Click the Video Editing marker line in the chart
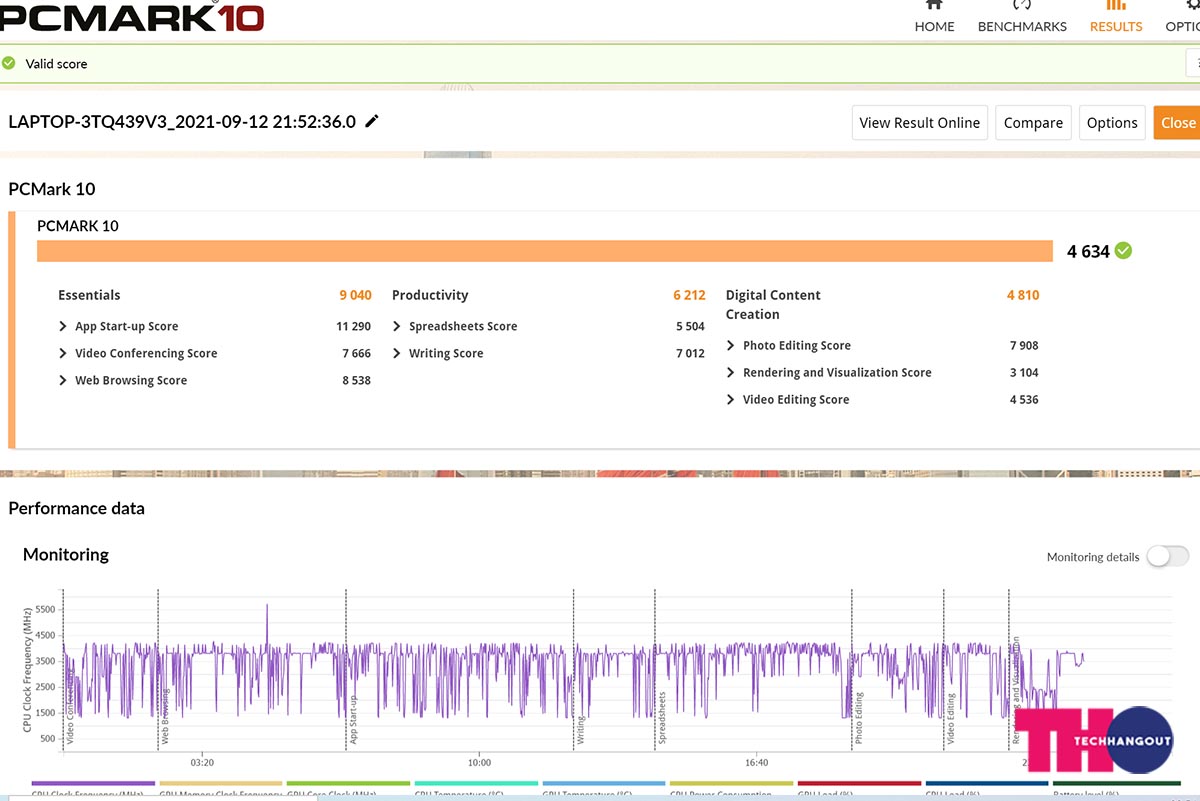This screenshot has width=1200, height=801. point(944,668)
